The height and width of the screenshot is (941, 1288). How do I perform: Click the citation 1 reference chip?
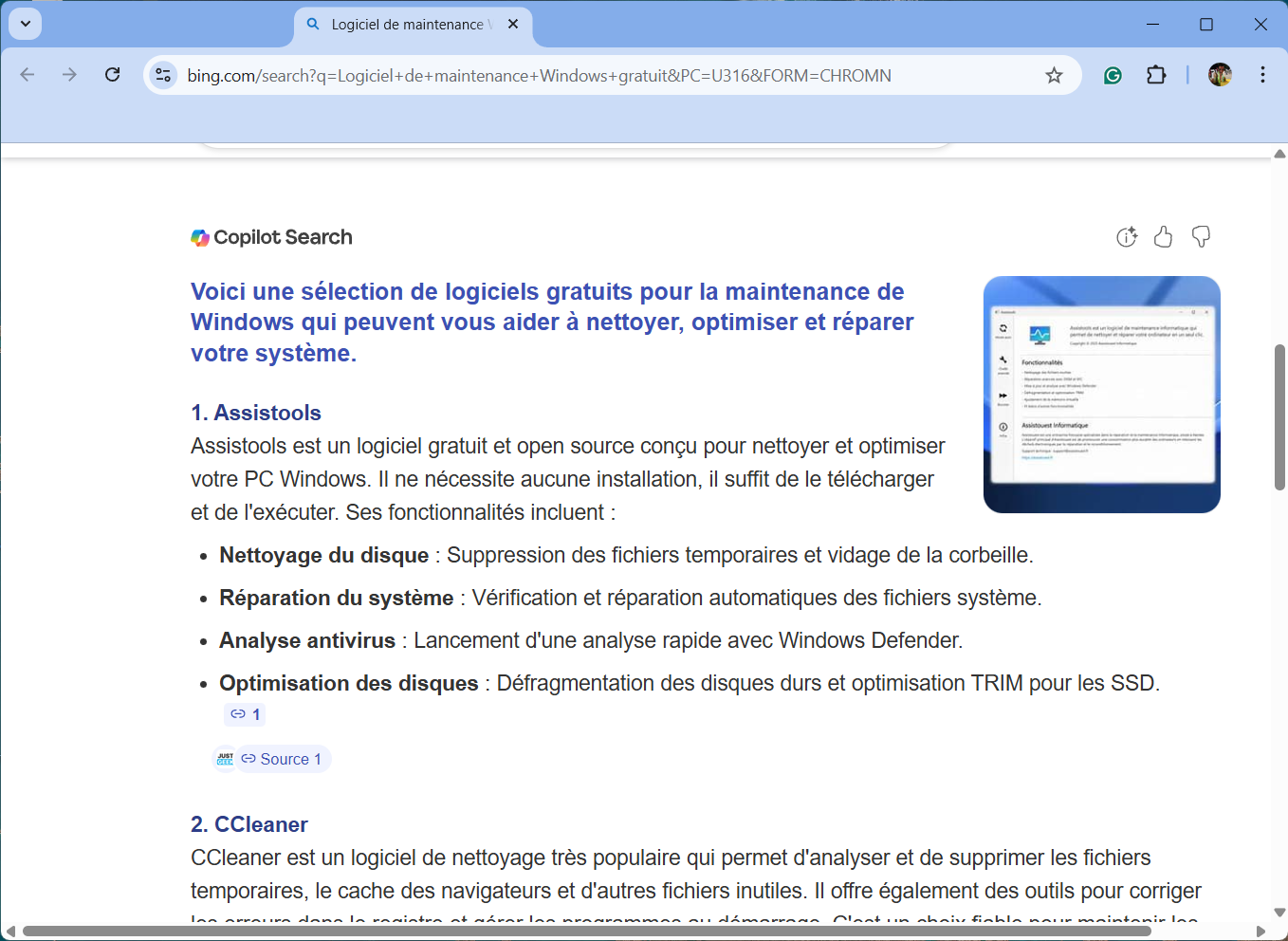coord(245,714)
